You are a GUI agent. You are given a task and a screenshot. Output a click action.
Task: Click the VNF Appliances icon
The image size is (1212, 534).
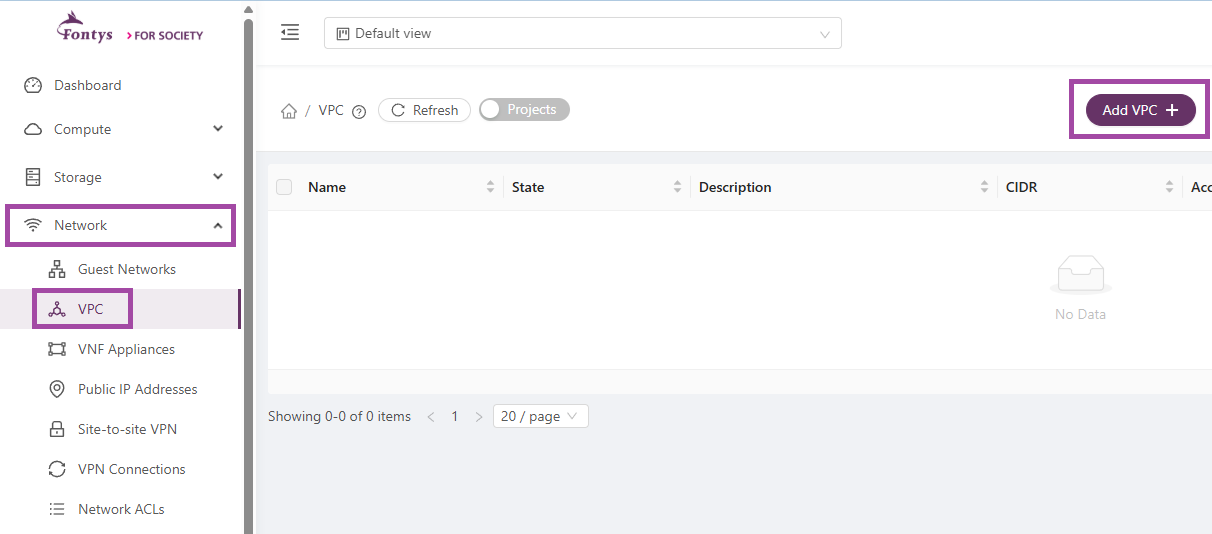pos(57,349)
